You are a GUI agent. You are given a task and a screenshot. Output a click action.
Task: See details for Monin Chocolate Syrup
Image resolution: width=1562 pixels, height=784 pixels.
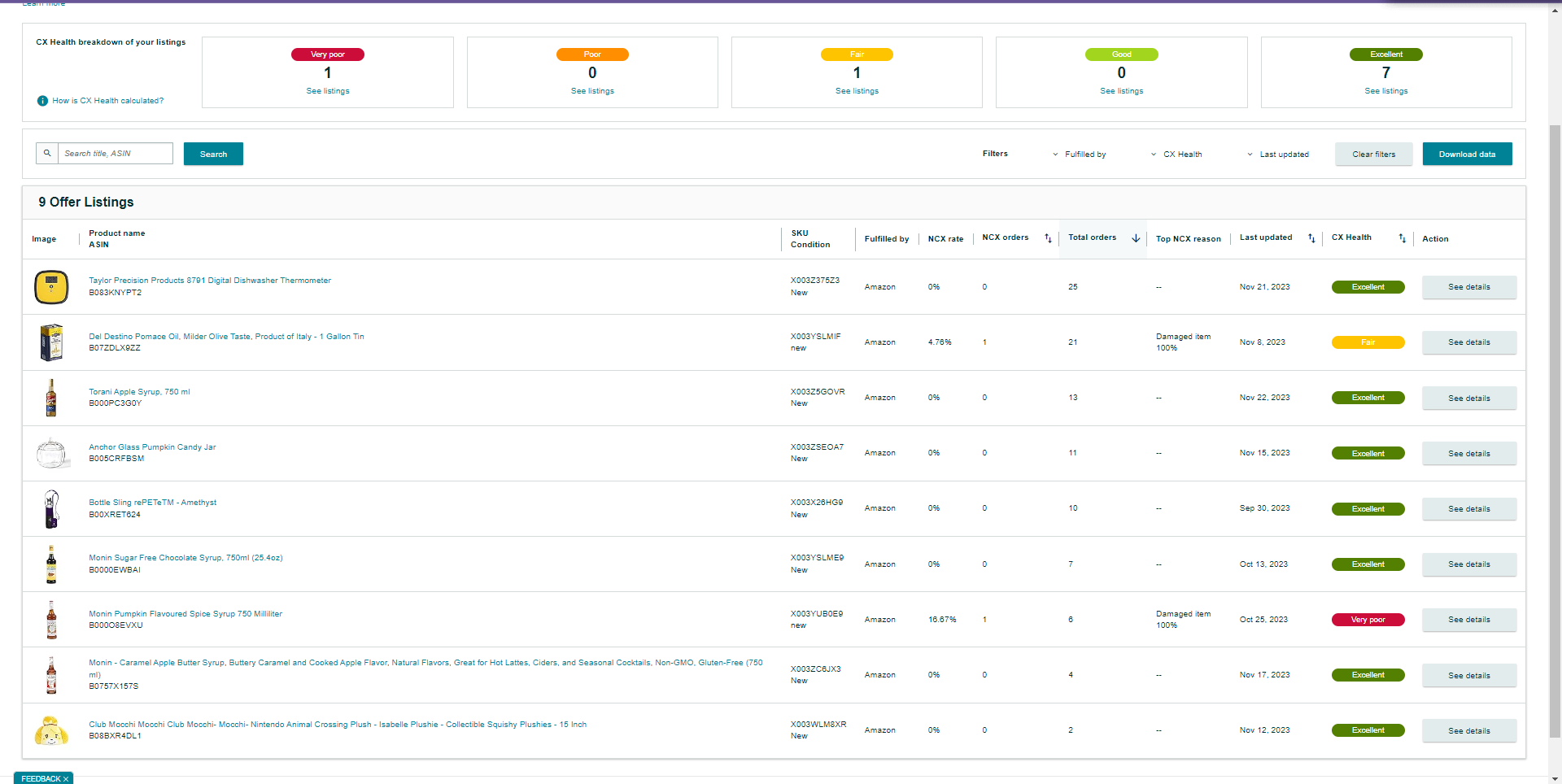coord(1468,564)
